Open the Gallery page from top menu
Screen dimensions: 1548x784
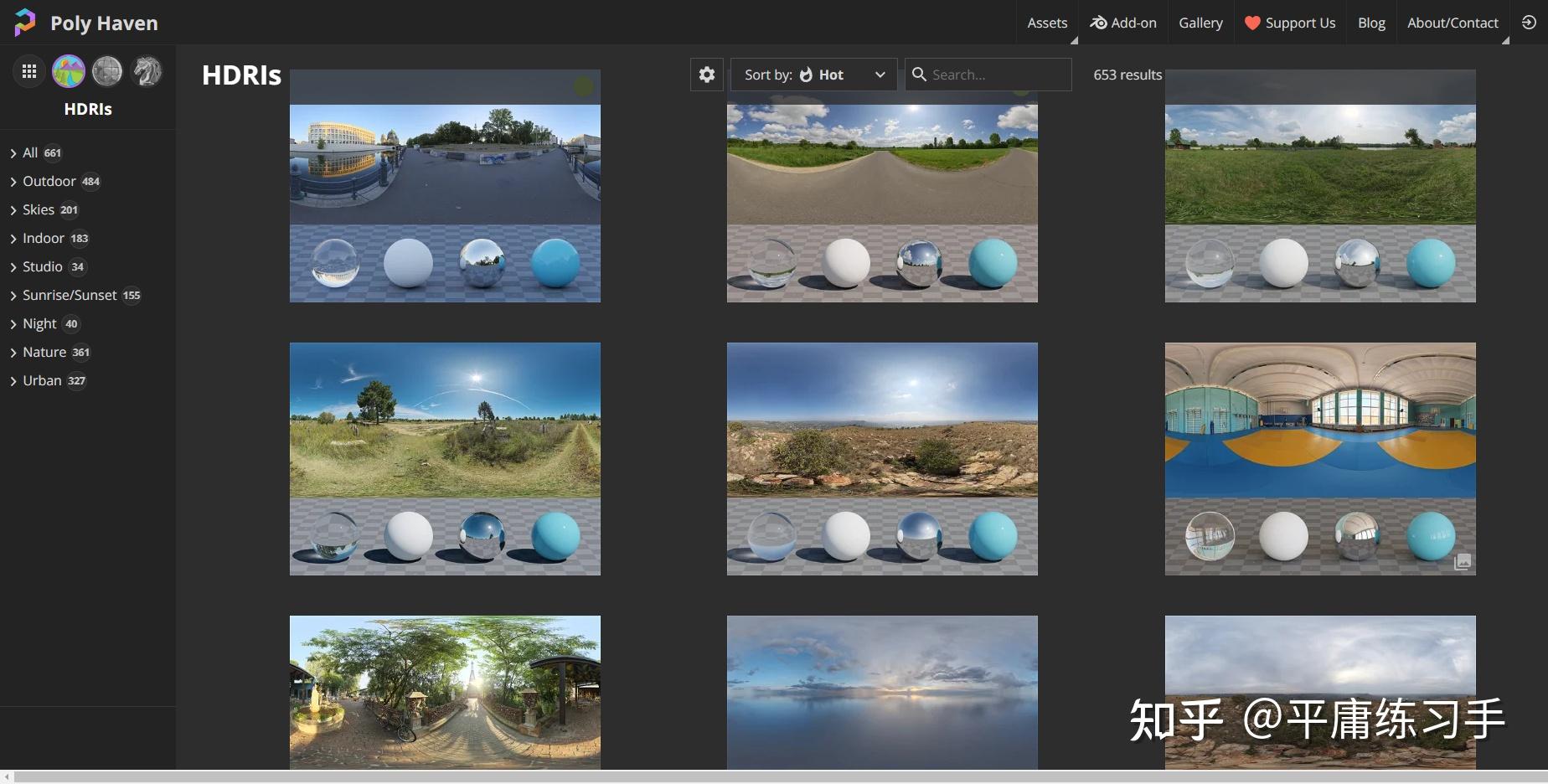1200,23
